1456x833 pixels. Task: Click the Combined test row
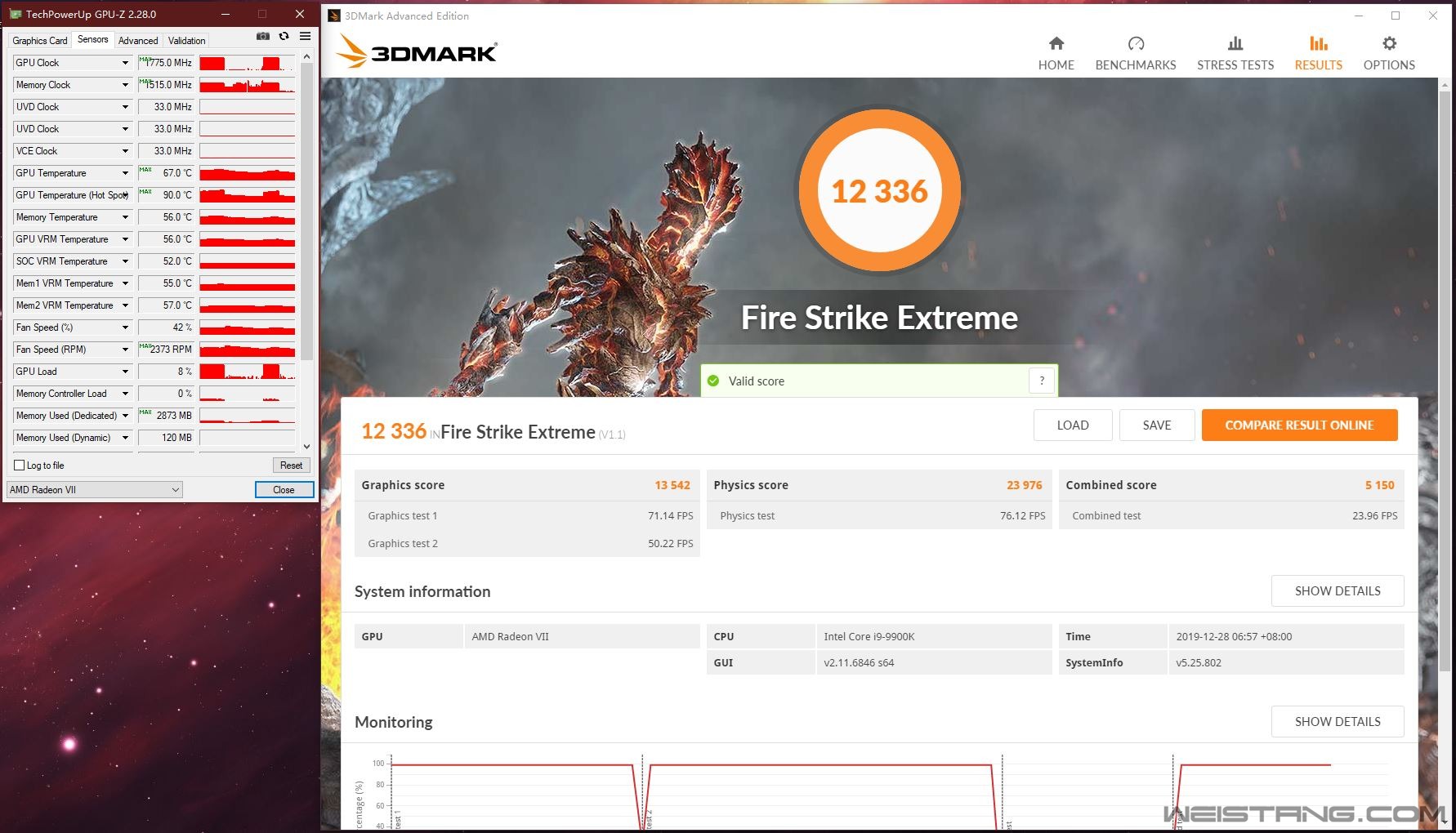click(x=1231, y=516)
